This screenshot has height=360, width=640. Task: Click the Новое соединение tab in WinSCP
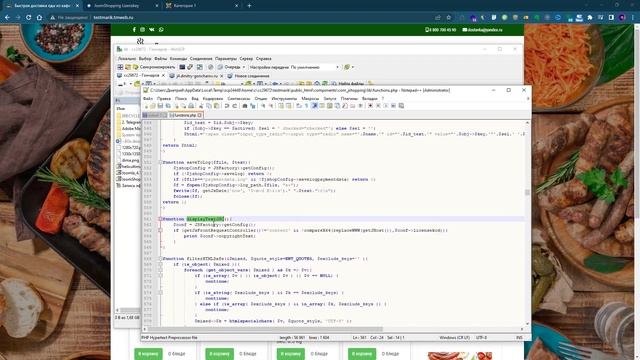(248, 76)
